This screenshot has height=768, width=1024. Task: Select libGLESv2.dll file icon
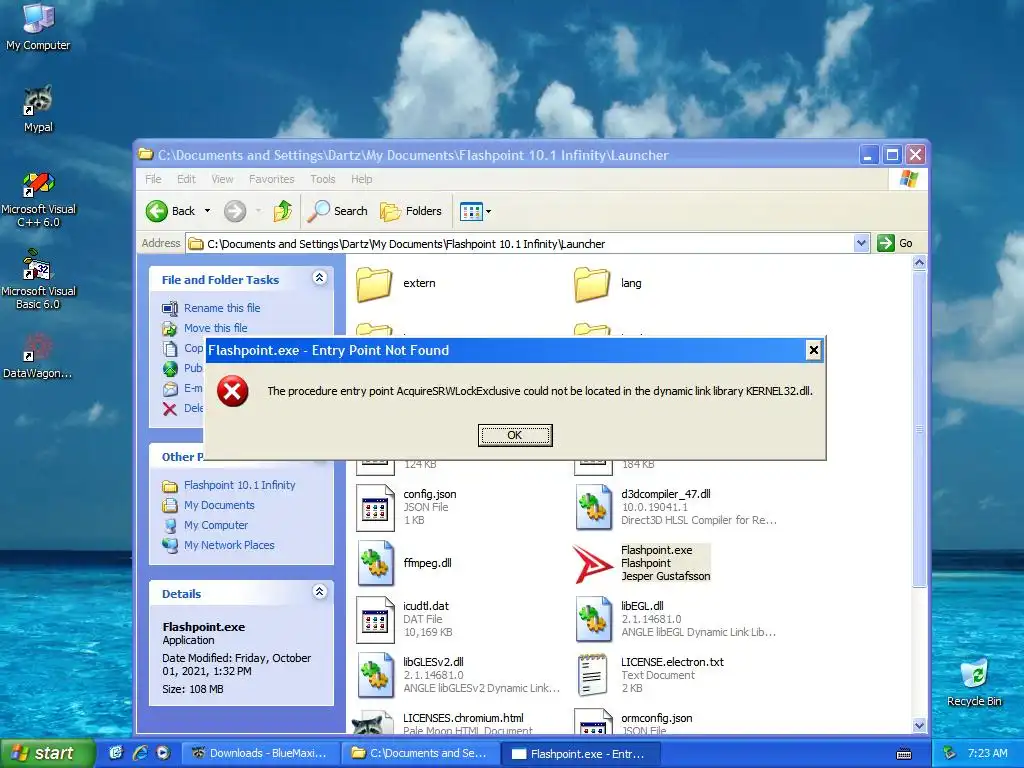pyautogui.click(x=376, y=675)
